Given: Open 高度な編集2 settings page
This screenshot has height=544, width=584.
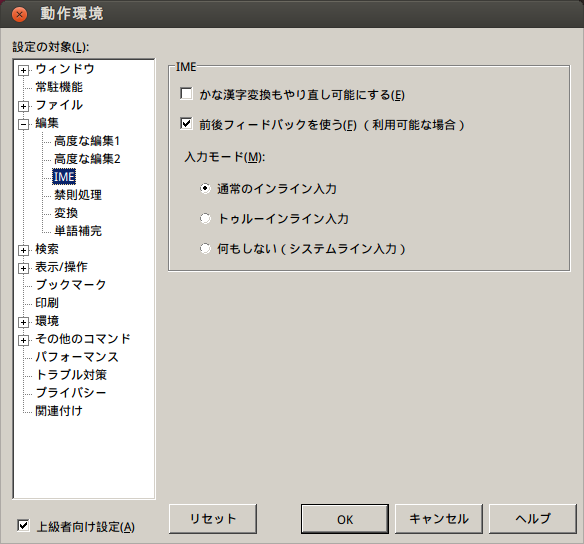Looking at the screenshot, I should point(87,159).
